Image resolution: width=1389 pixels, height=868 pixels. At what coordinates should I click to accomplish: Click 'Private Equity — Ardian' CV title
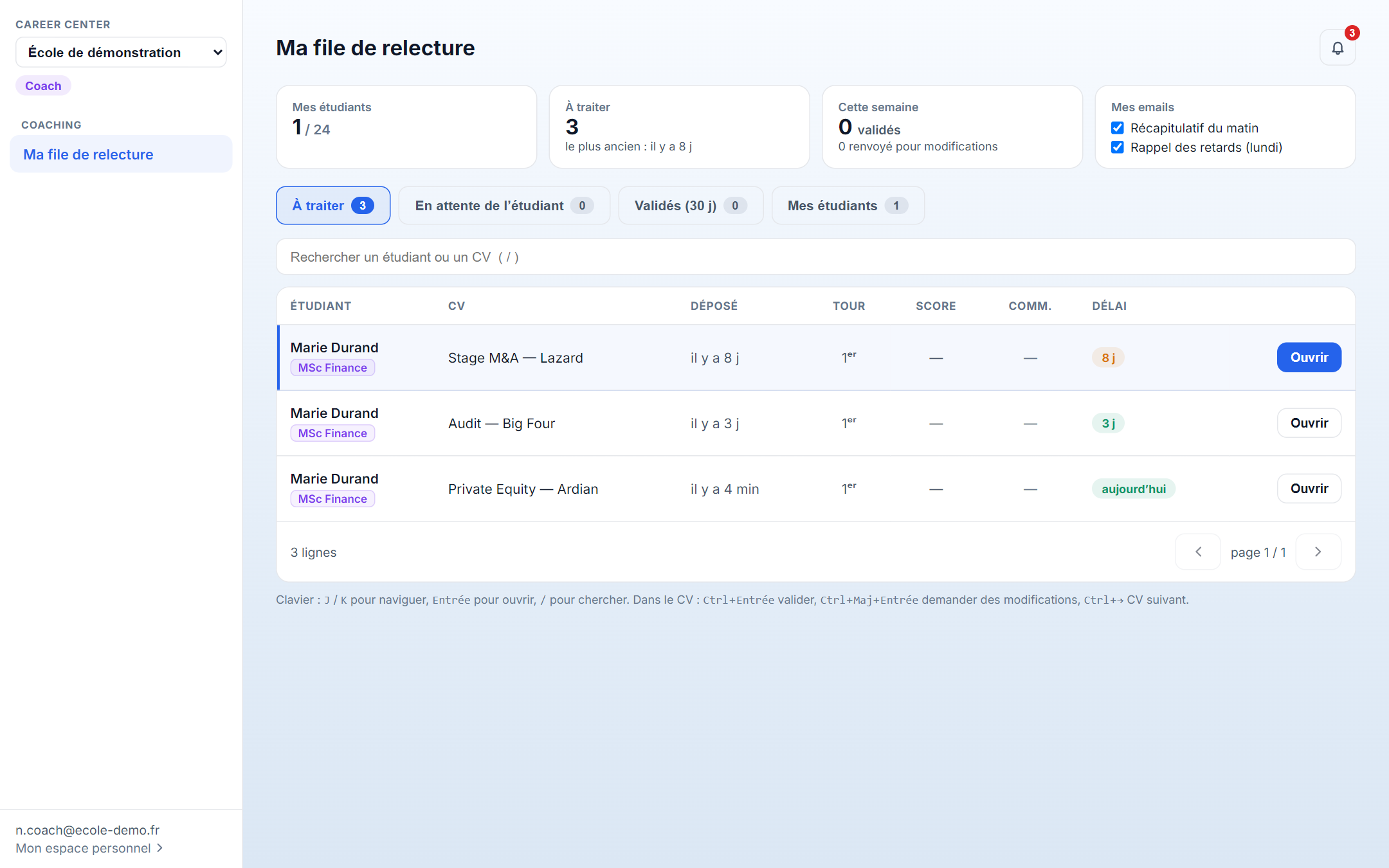pyautogui.click(x=523, y=489)
